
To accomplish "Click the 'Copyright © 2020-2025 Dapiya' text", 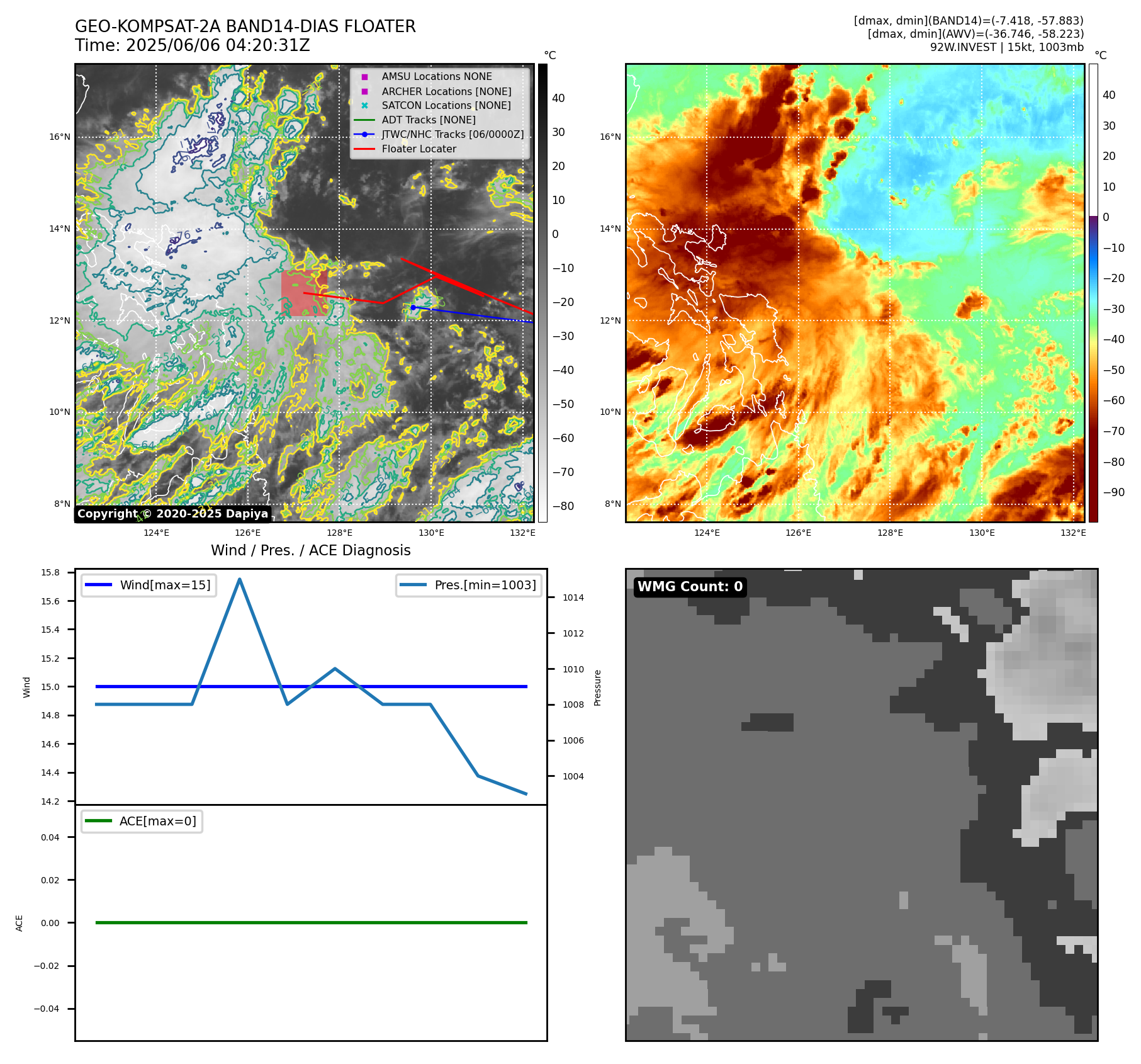I will (173, 514).
